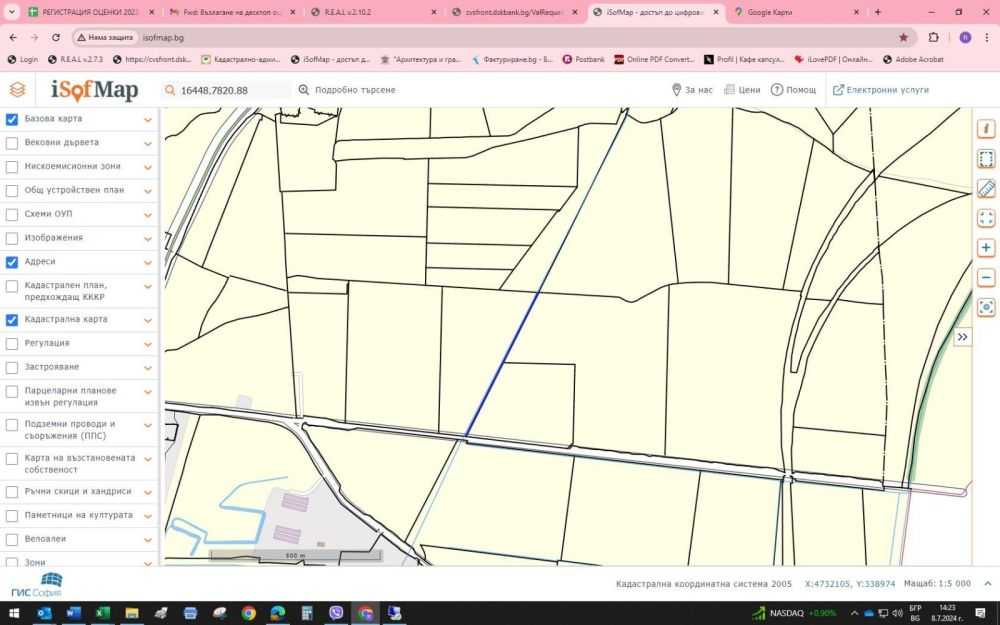Open the Цени menu item

click(742, 90)
